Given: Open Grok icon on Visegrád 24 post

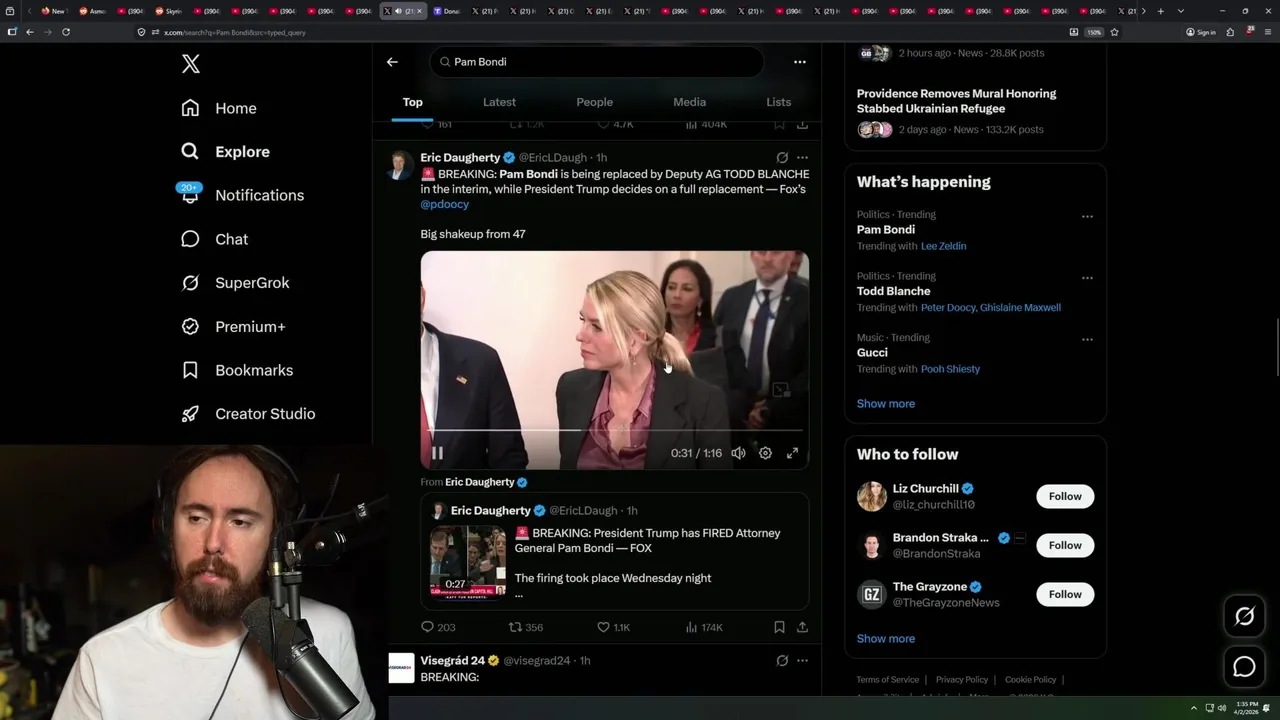Looking at the screenshot, I should click(x=782, y=661).
